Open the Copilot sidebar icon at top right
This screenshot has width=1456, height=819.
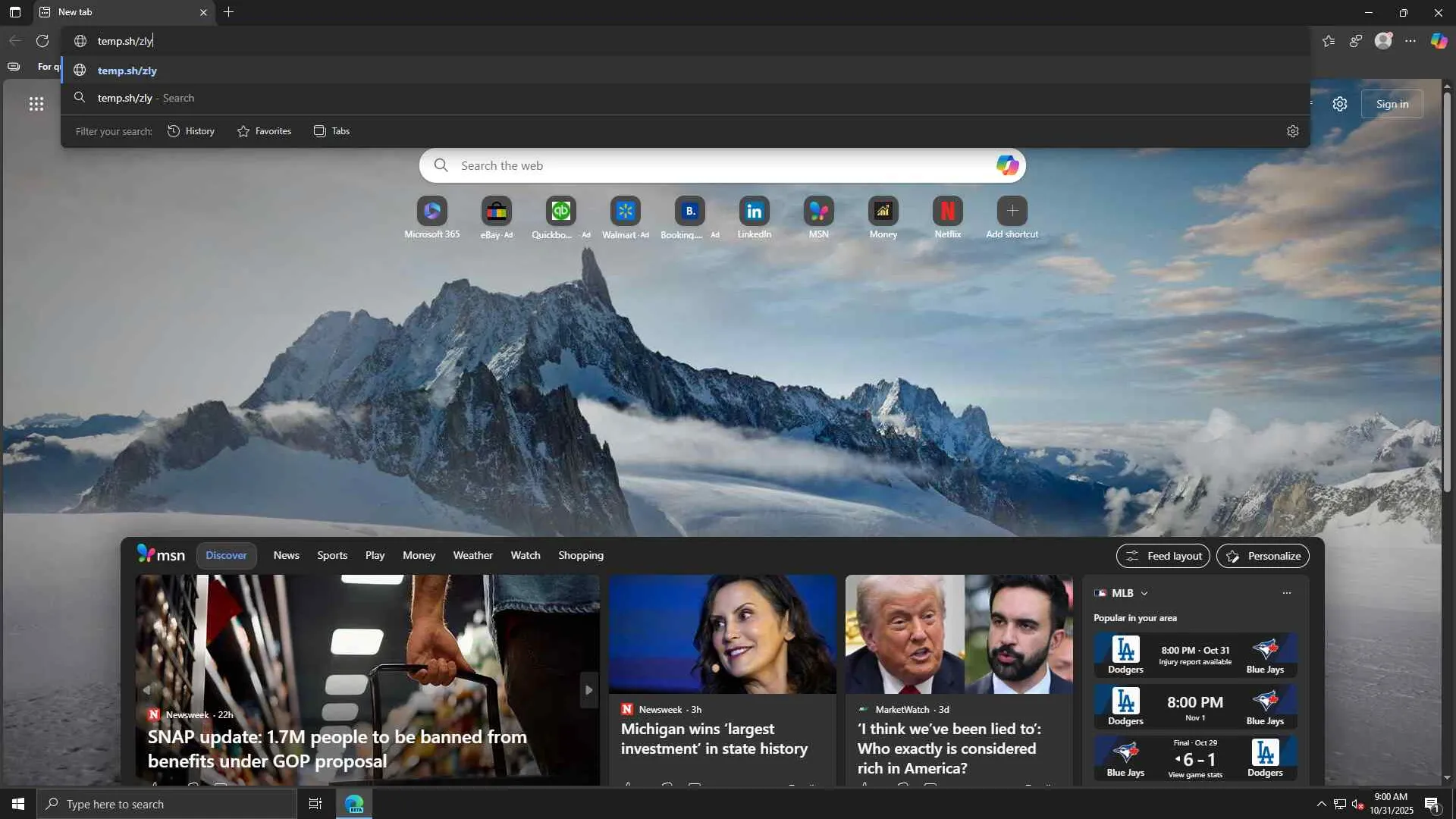[1439, 41]
